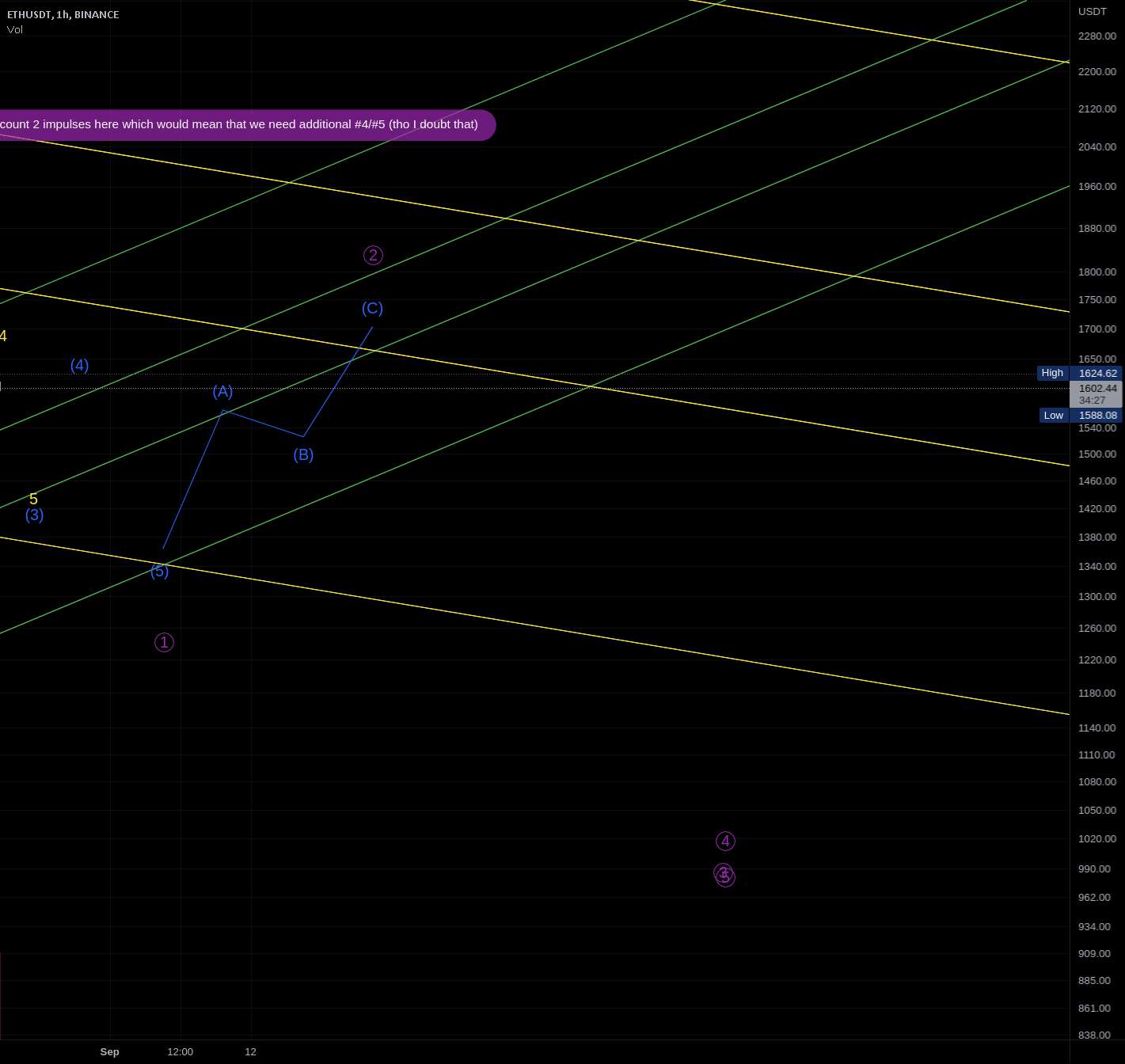
Task: Select the purple circled 2 wave label
Action: 373,255
